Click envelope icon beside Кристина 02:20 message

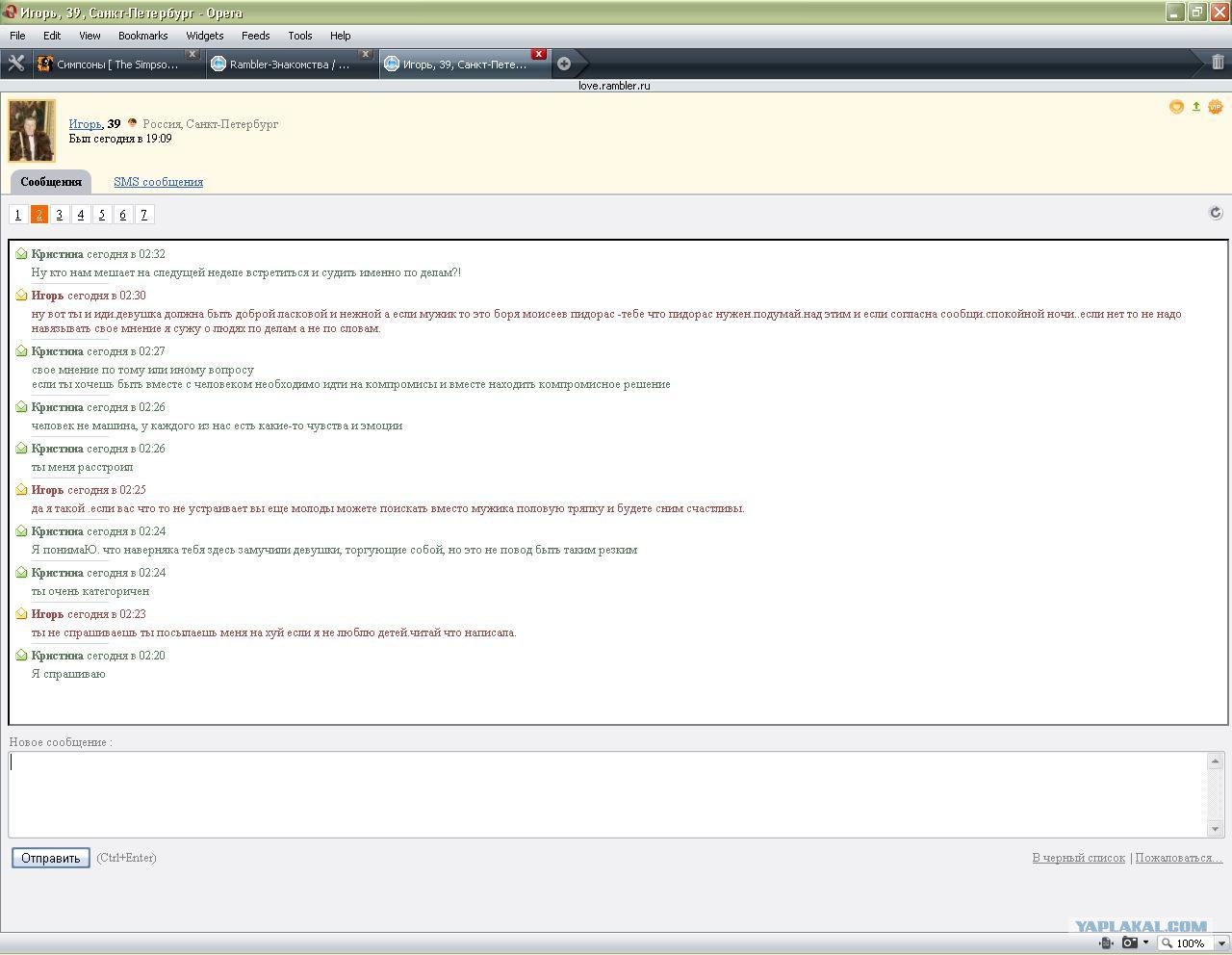click(21, 656)
